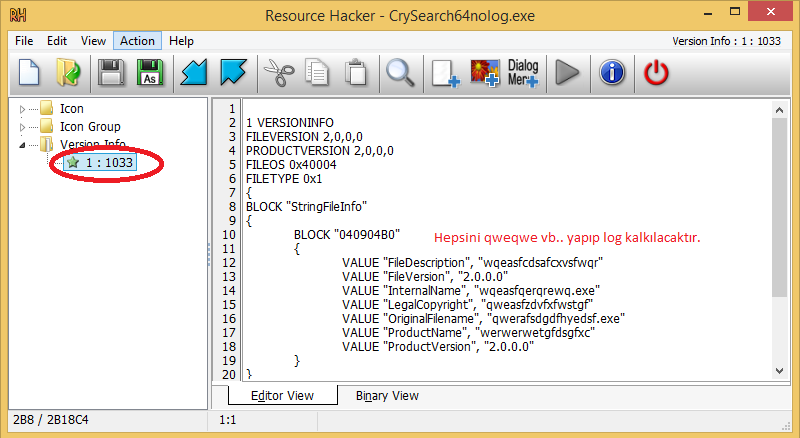Click the down-left blue arrow icon

pyautogui.click(x=193, y=72)
